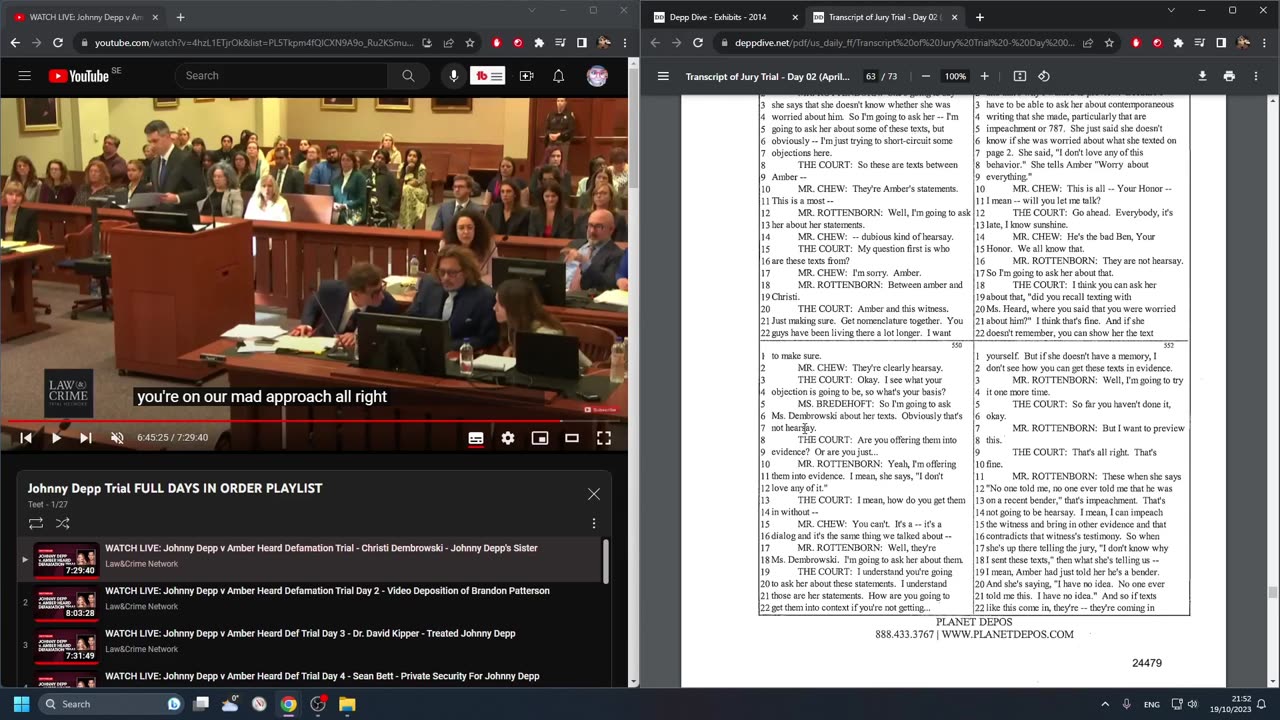Open the YouTube guide hamburger menu

[x=24, y=76]
